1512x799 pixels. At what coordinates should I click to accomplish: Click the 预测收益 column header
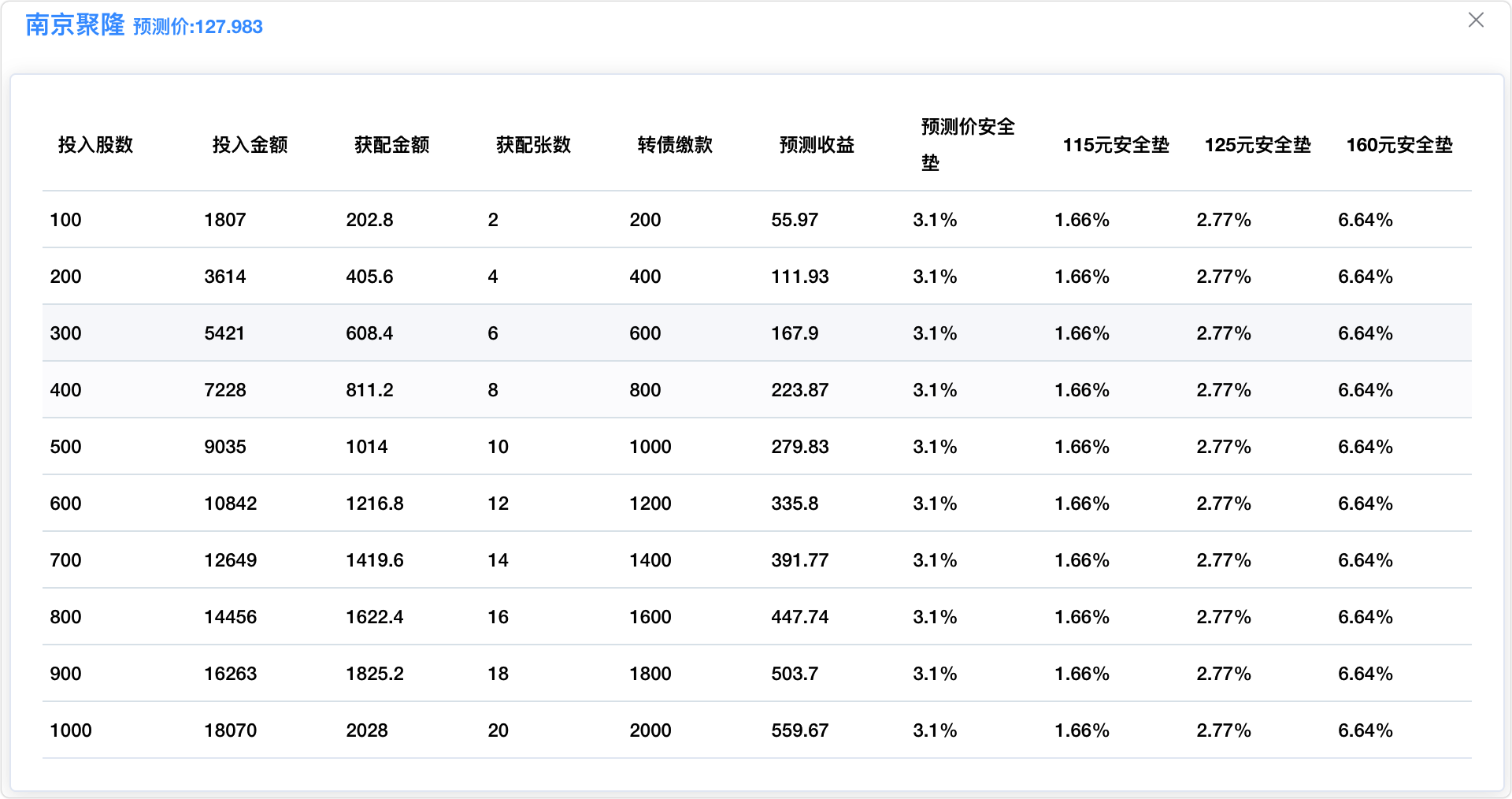[817, 145]
